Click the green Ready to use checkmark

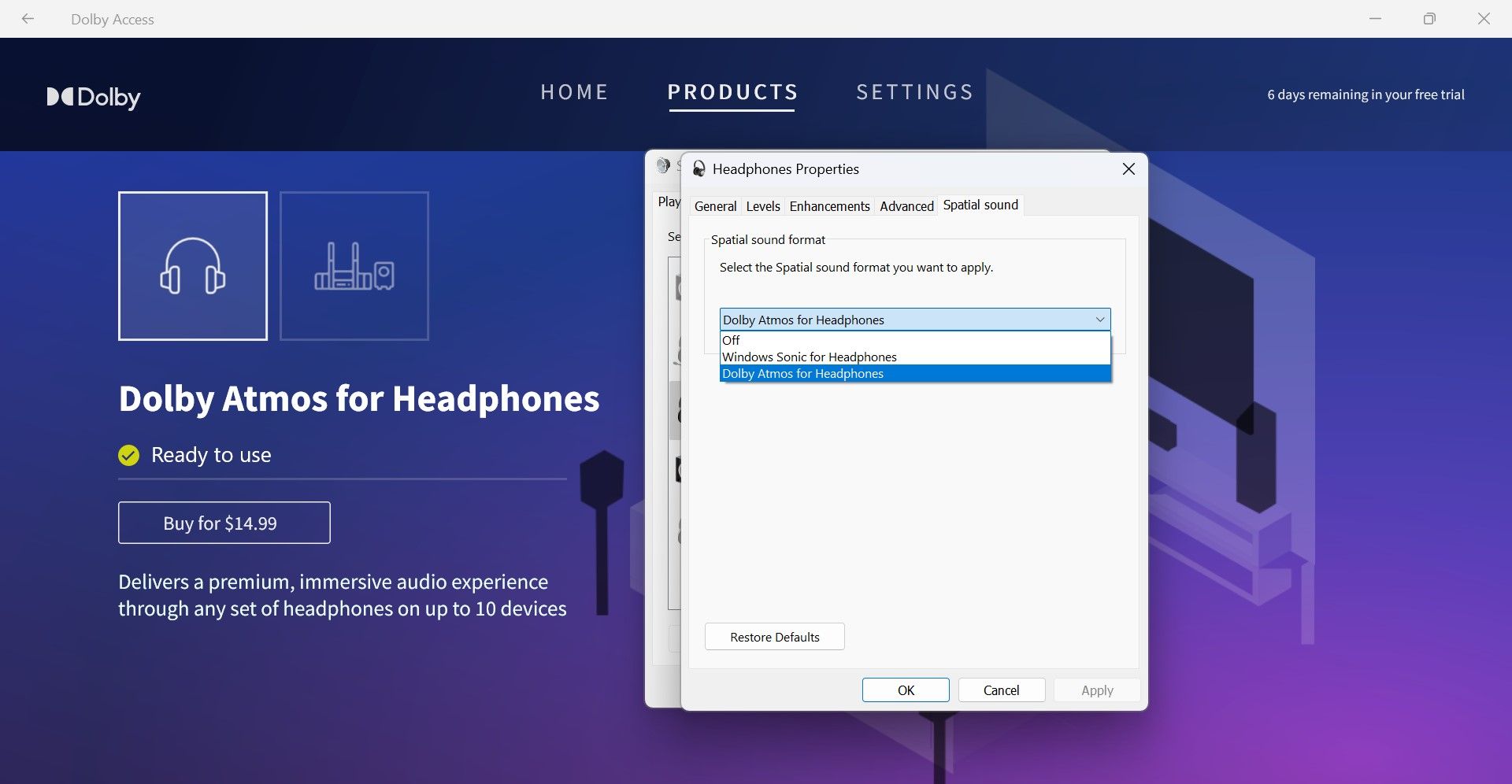click(128, 454)
